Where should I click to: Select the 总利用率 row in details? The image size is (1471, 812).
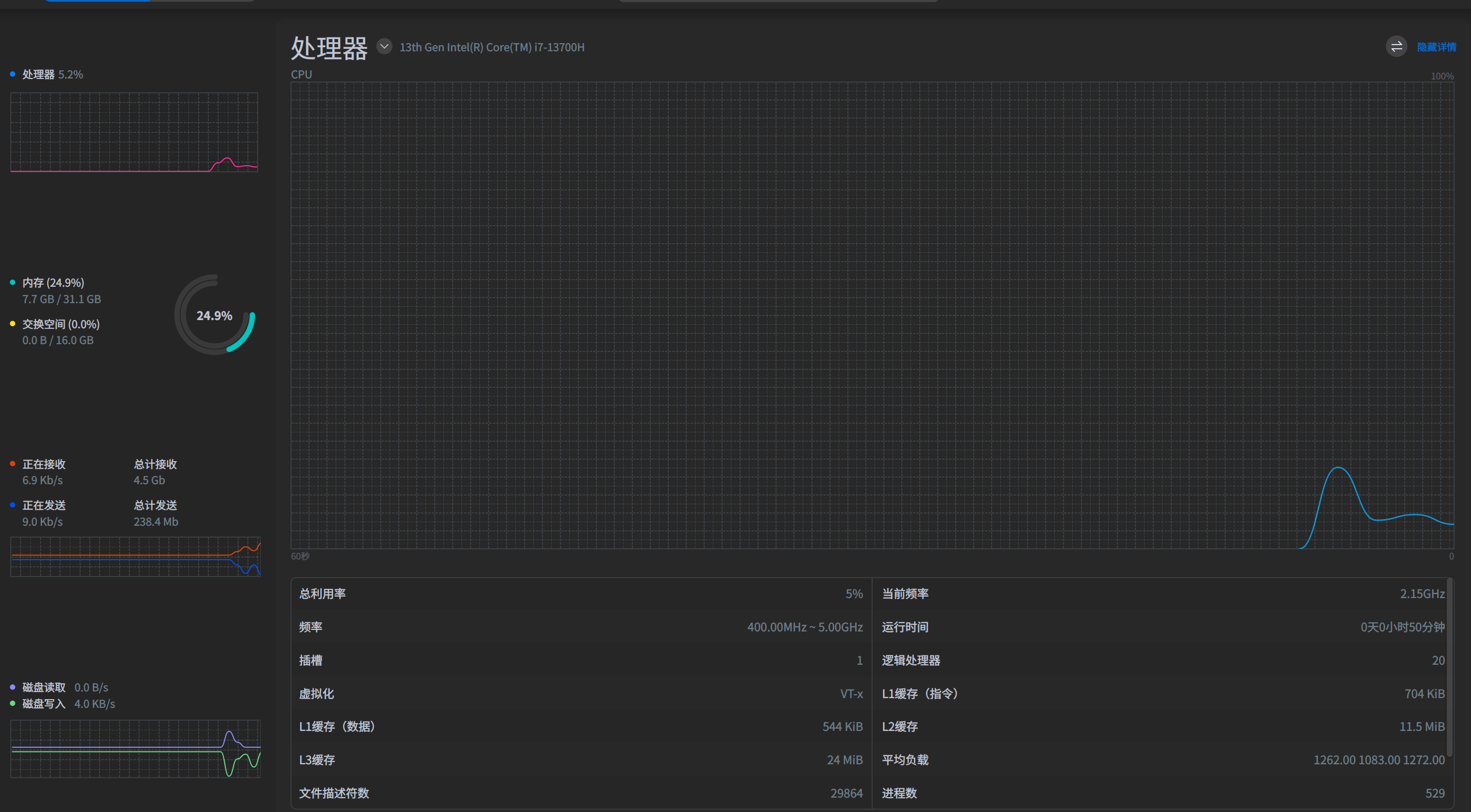tap(580, 593)
